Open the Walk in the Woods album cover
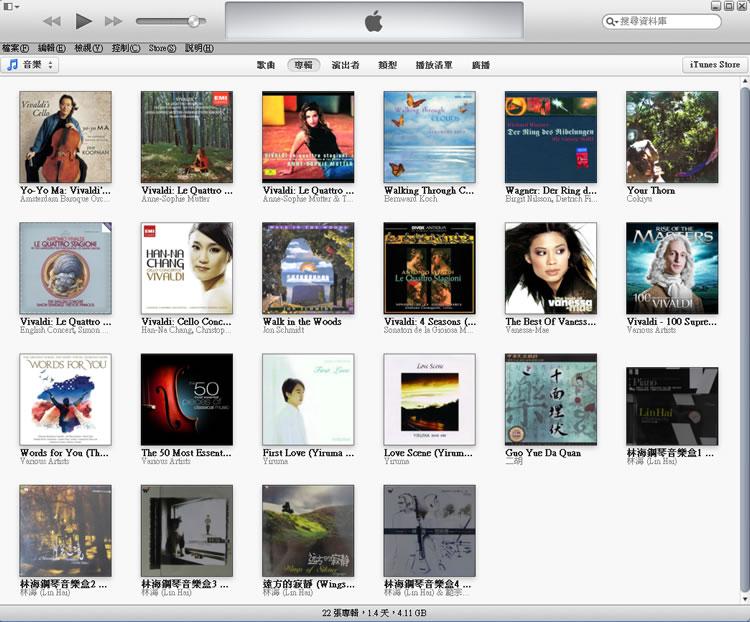This screenshot has width=750, height=622. tap(308, 268)
